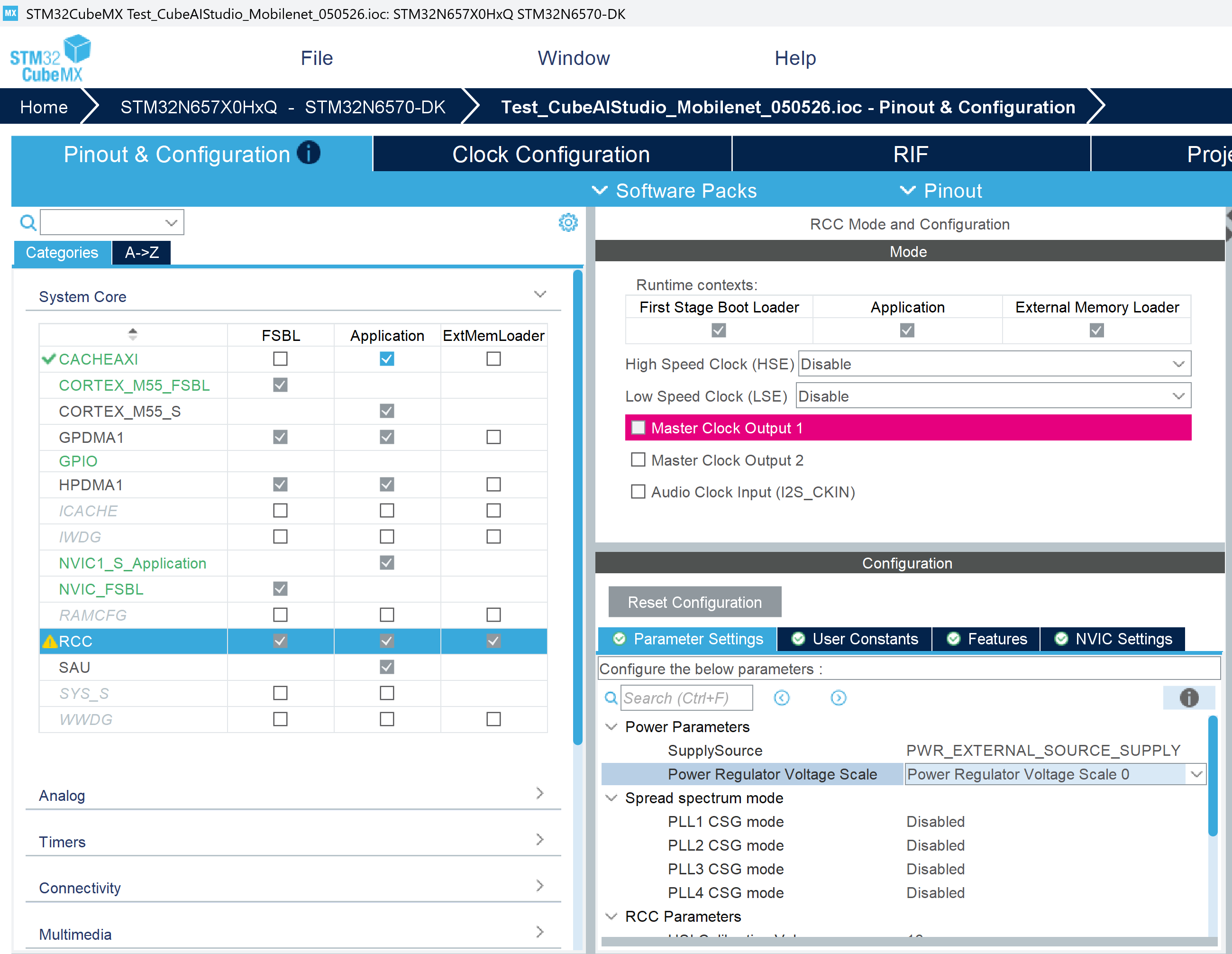
Task: Collapse the System Core category
Action: (540, 294)
